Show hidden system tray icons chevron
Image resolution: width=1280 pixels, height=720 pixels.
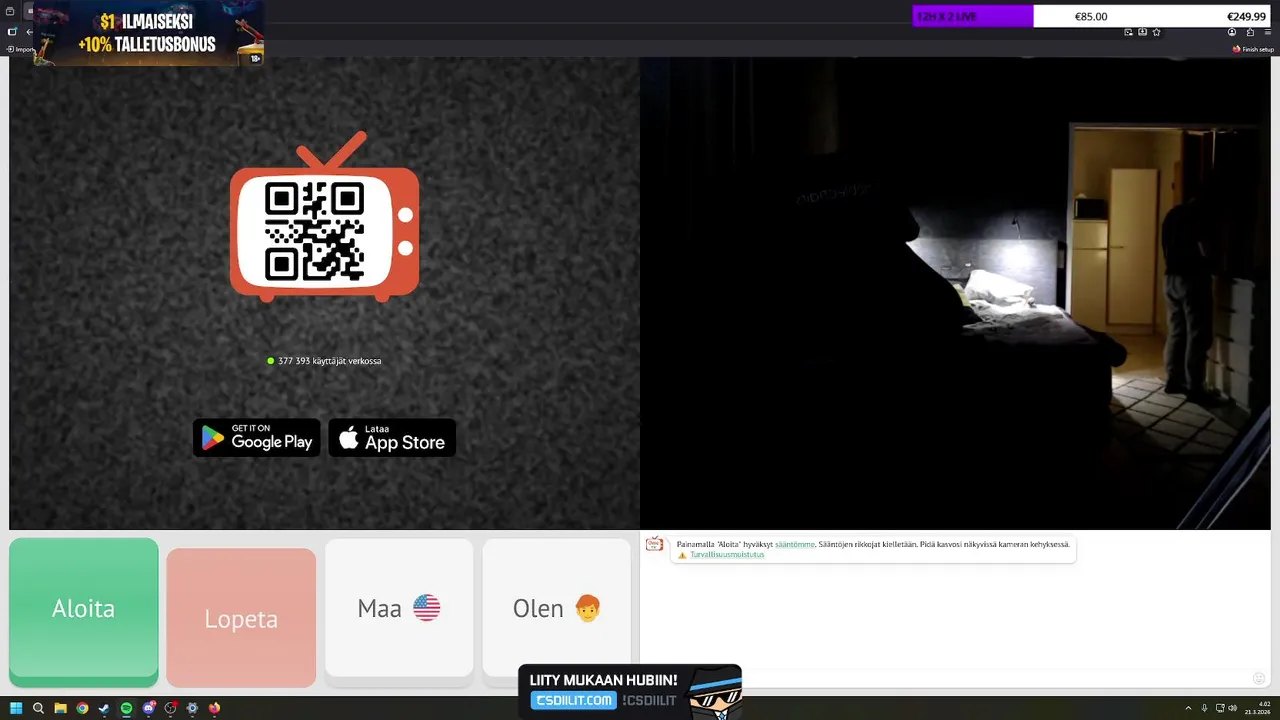pos(1188,708)
